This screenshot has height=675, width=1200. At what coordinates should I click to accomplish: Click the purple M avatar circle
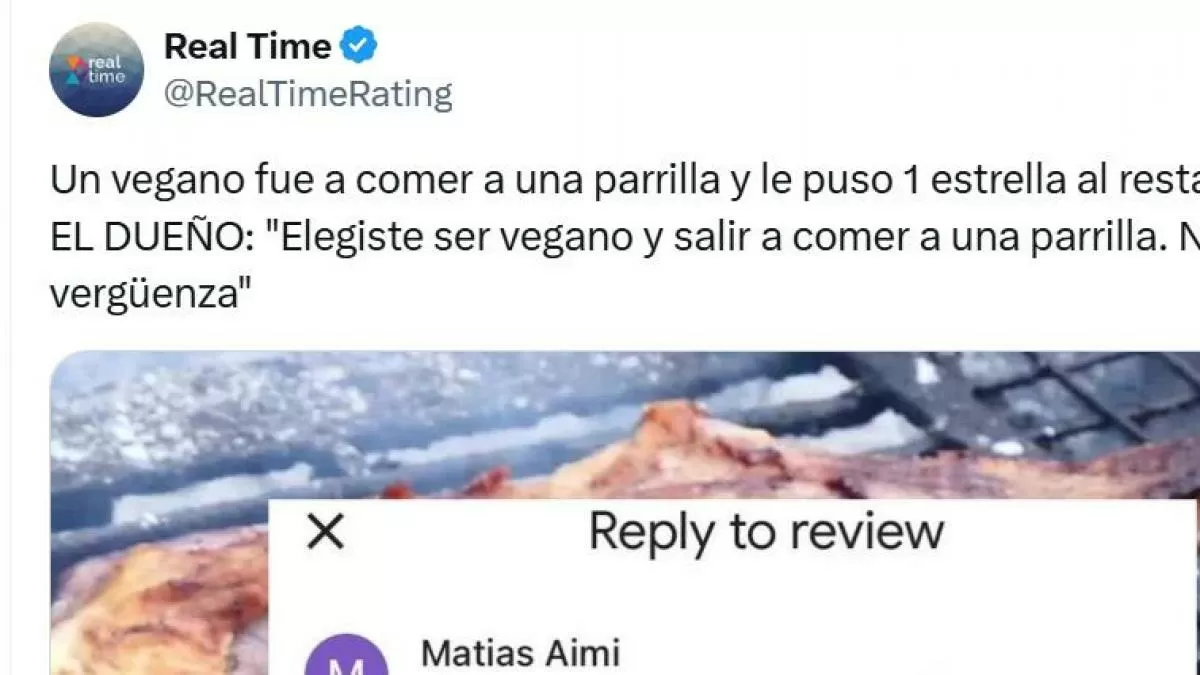345,655
